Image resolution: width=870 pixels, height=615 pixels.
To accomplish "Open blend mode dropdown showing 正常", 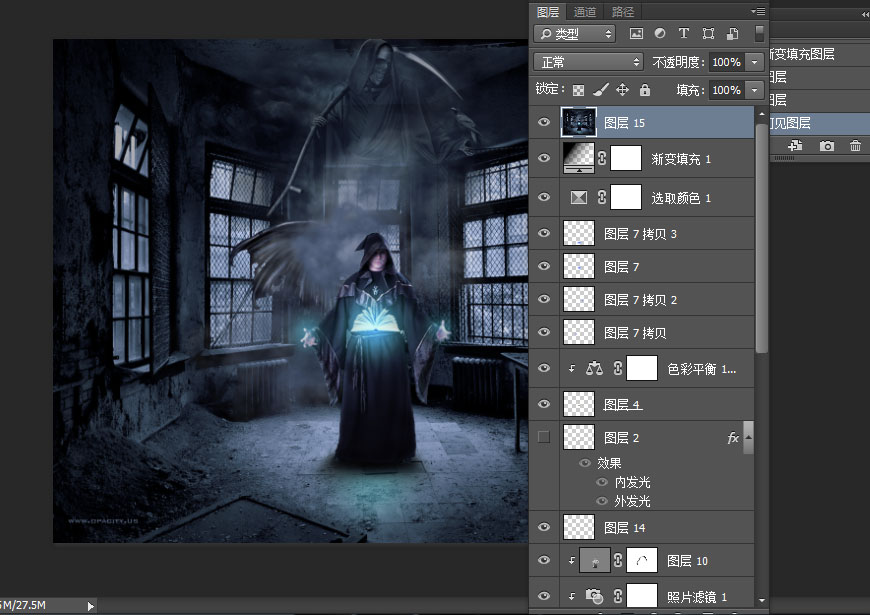I will [x=588, y=62].
